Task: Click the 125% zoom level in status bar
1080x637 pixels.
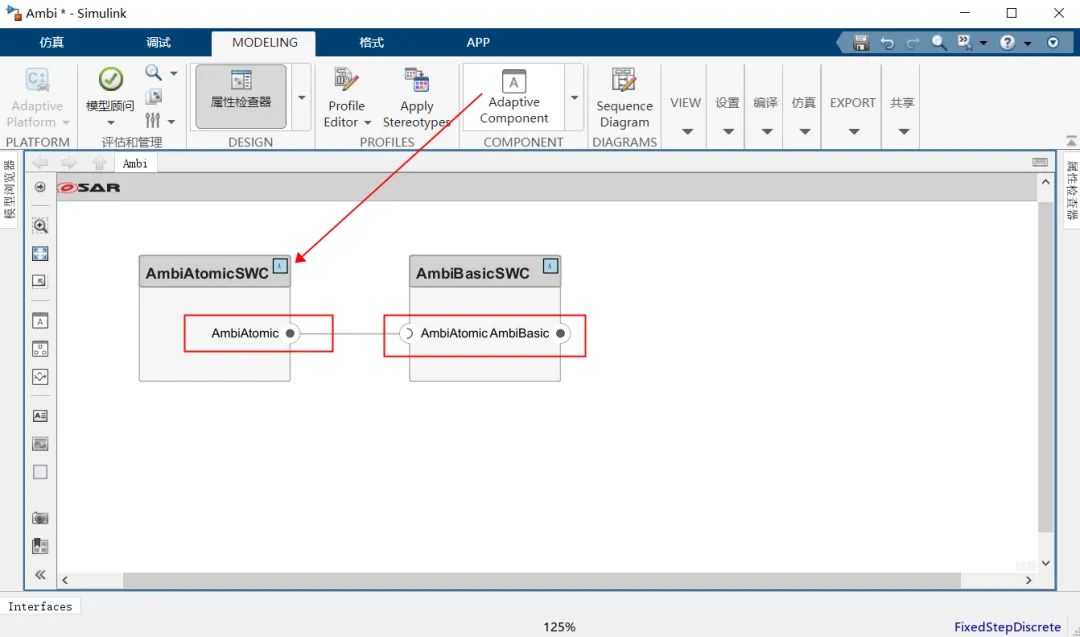Action: (559, 627)
